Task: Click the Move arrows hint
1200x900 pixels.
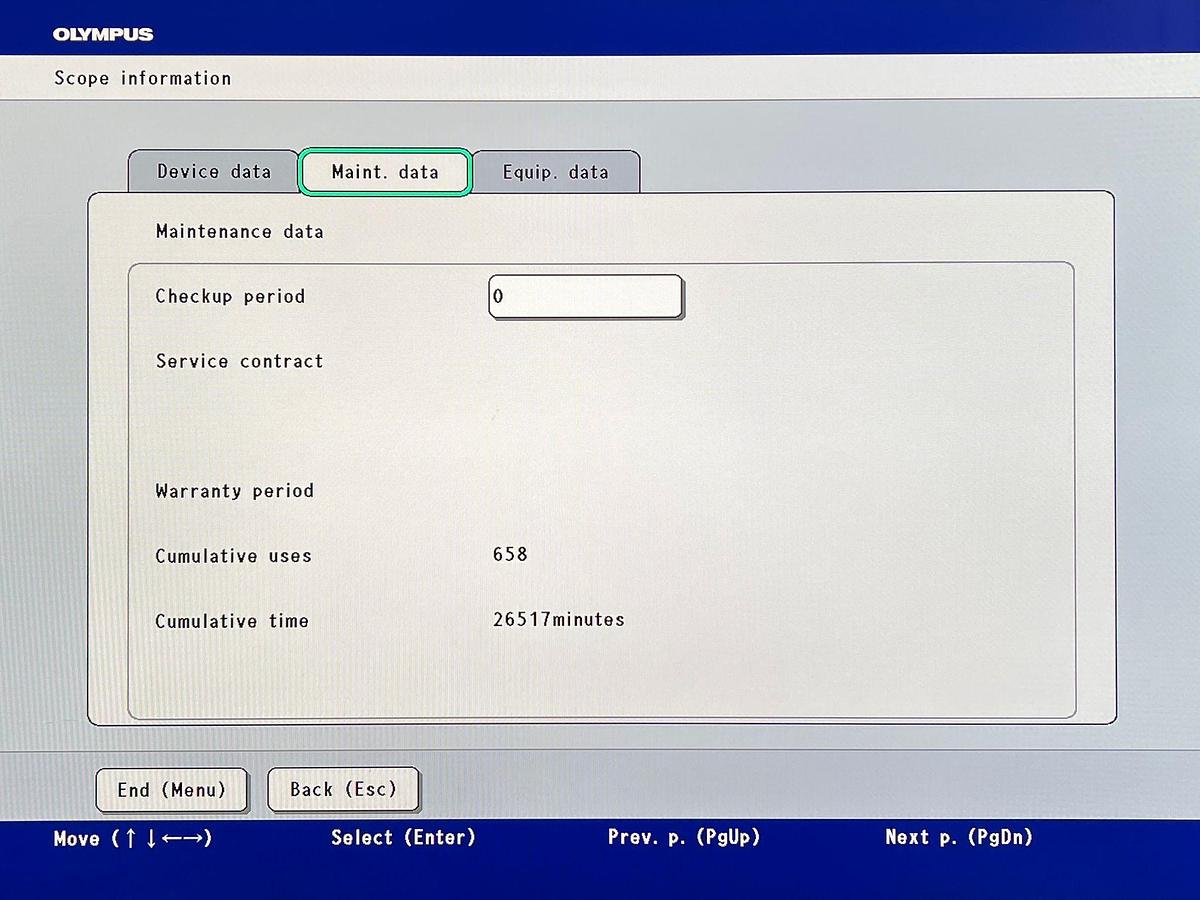Action: click(133, 838)
